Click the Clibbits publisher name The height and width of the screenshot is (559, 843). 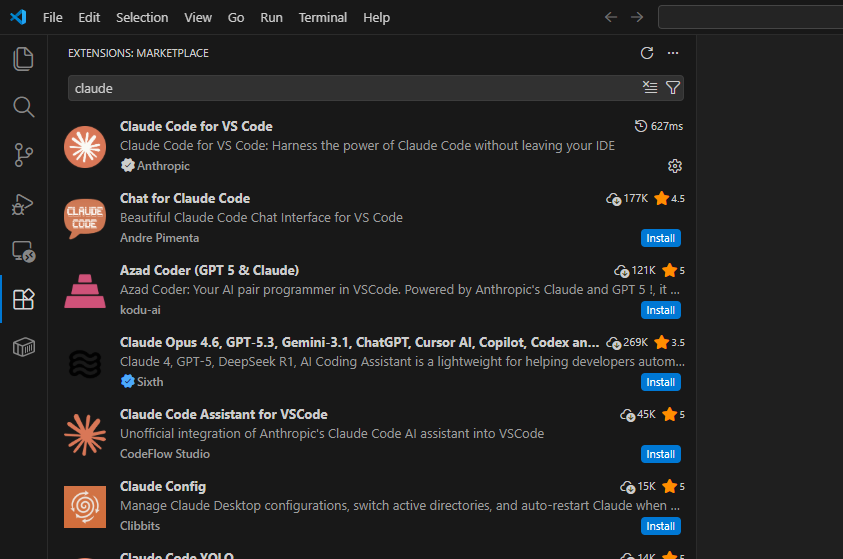click(x=140, y=526)
